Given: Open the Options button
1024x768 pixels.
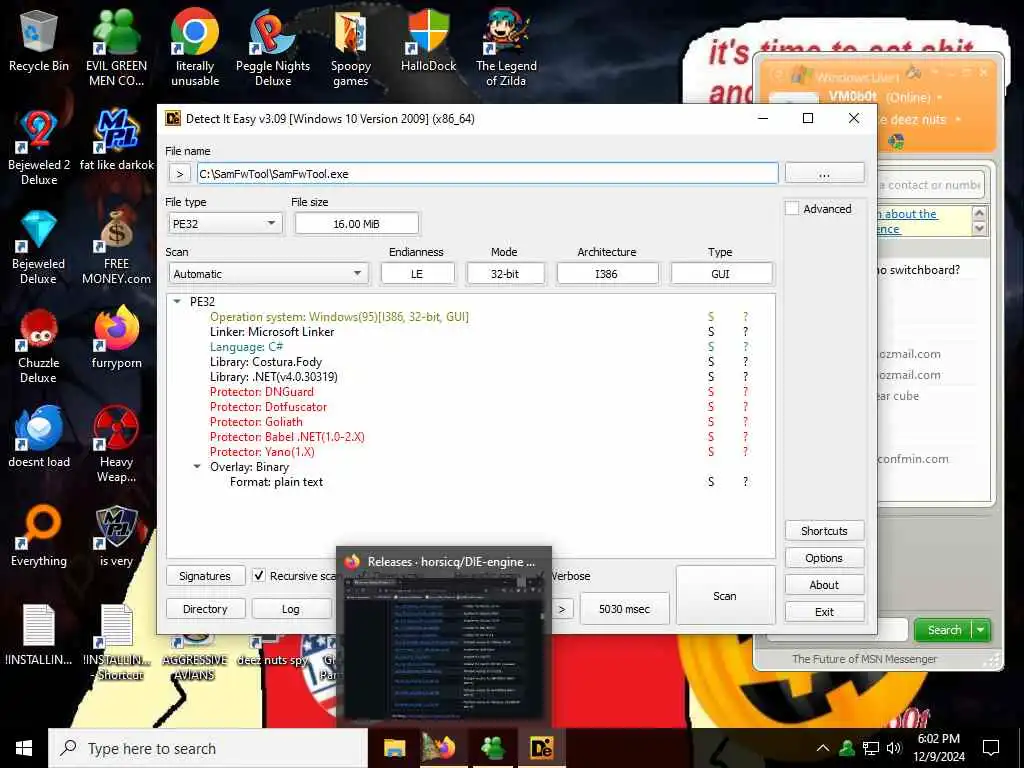Looking at the screenshot, I should pos(824,558).
